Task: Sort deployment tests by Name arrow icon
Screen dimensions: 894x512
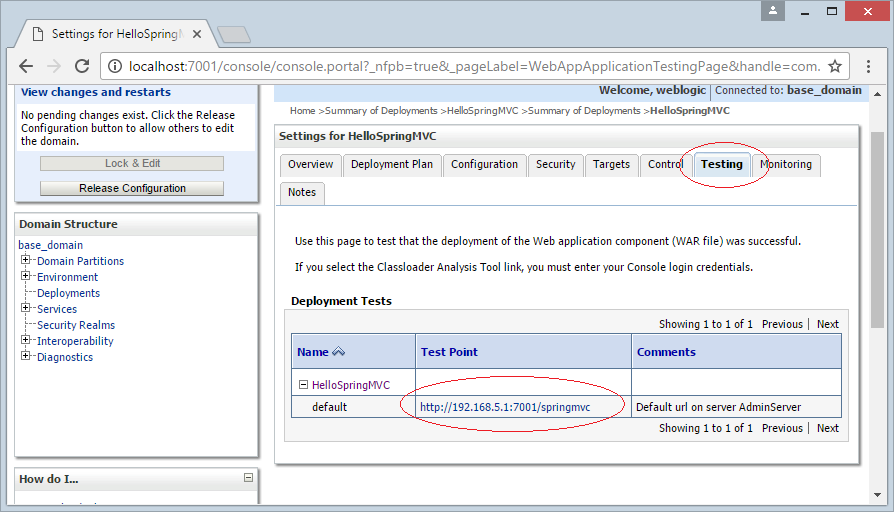Action: [339, 352]
